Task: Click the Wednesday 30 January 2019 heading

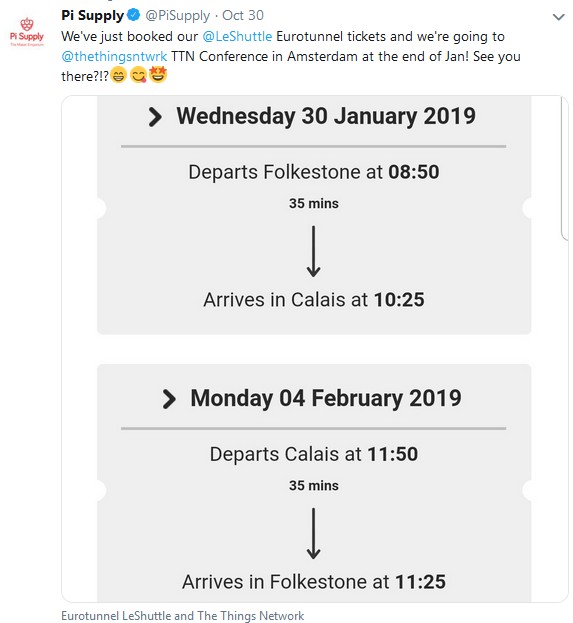Action: (326, 116)
